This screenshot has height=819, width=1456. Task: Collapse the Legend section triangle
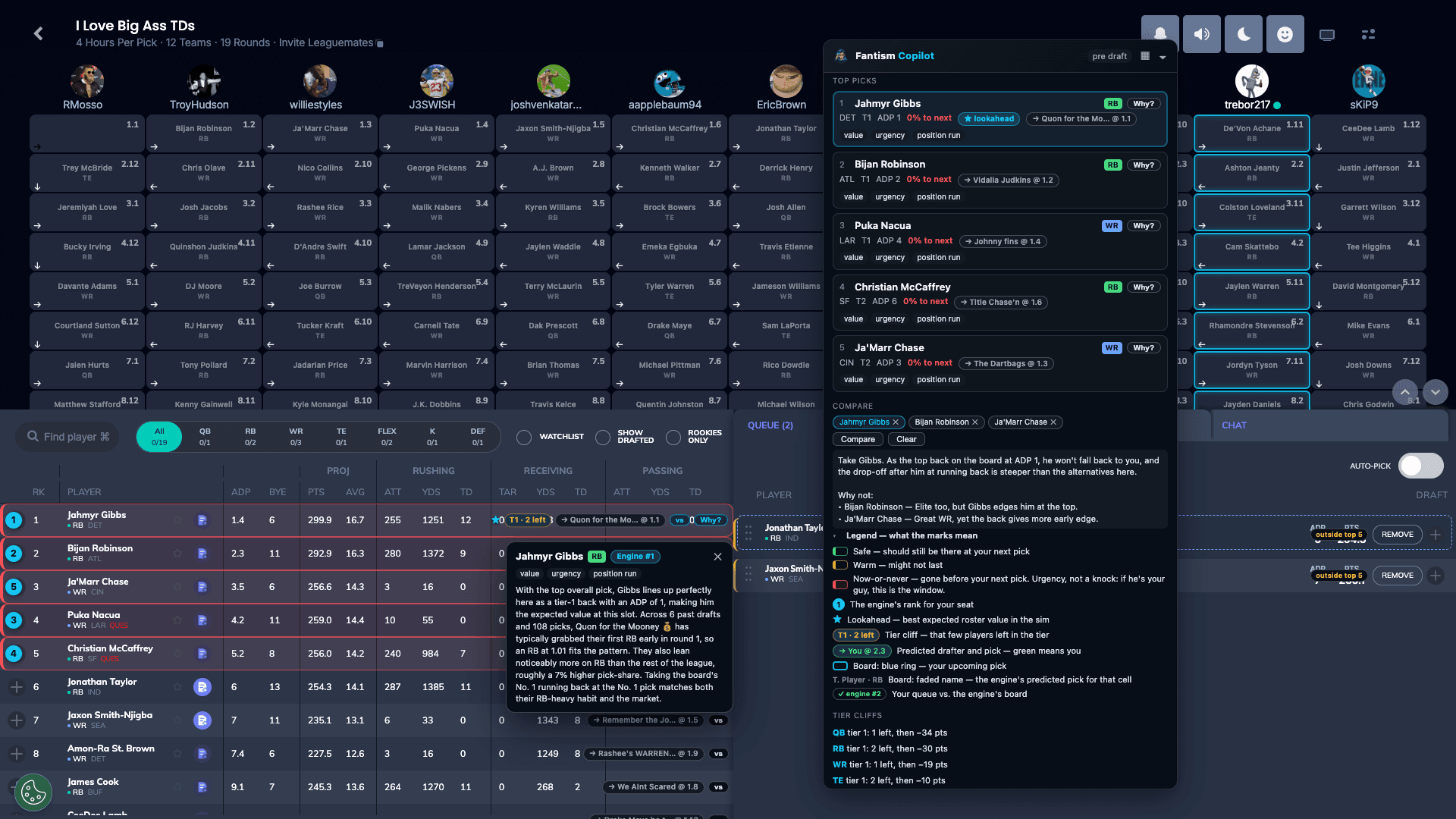[836, 536]
